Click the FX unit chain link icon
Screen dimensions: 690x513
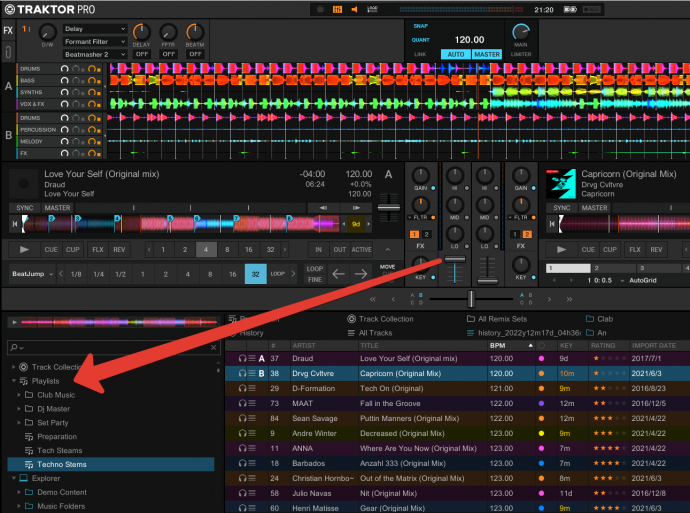click(x=8, y=52)
